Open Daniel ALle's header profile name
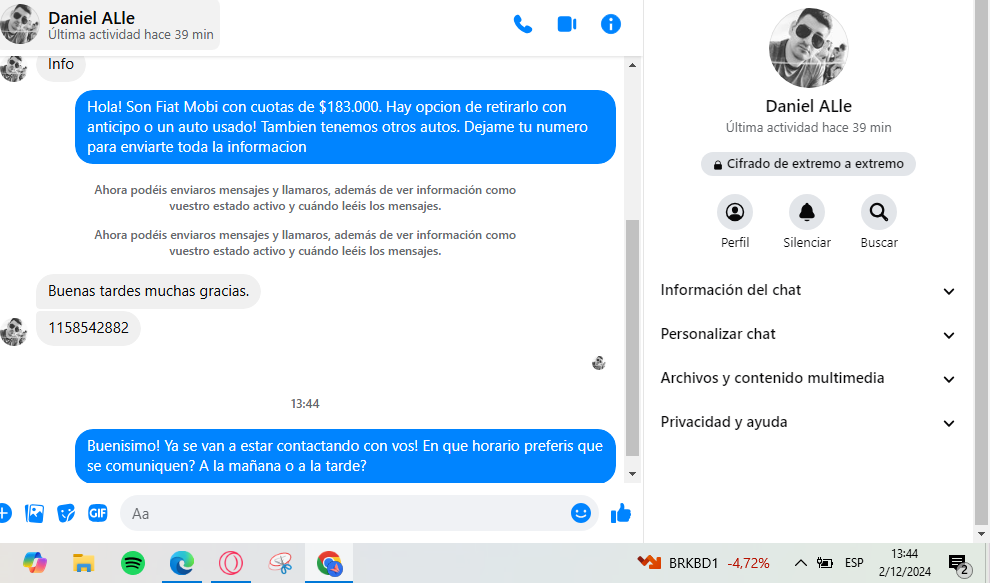This screenshot has width=990, height=583. pos(92,18)
